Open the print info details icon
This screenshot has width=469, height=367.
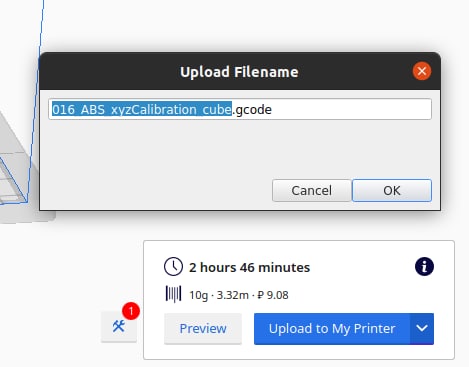click(424, 267)
